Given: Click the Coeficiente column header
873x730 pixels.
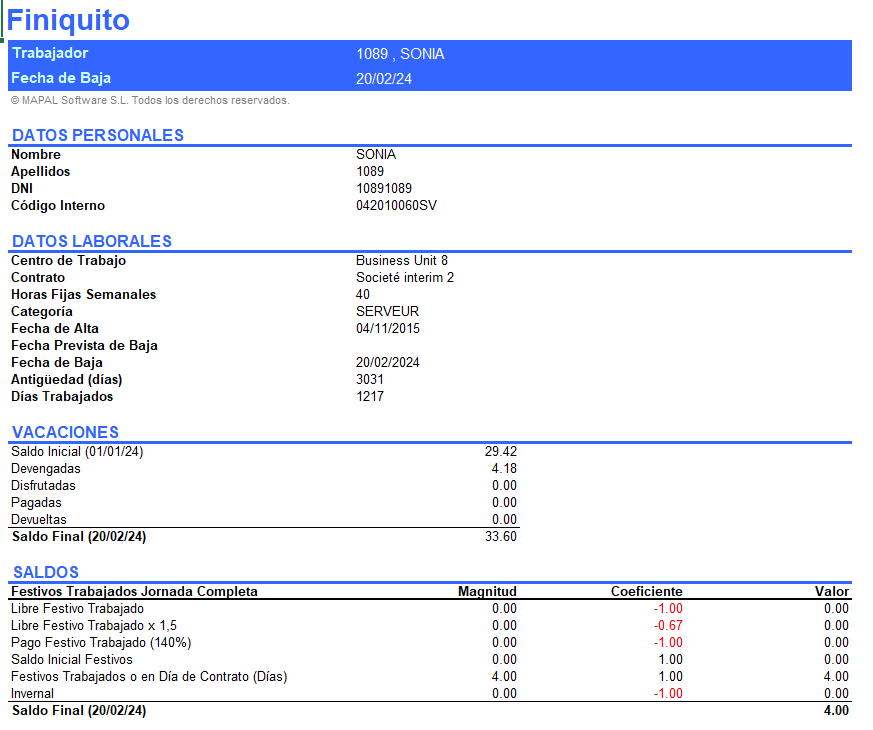Looking at the screenshot, I should [646, 591].
